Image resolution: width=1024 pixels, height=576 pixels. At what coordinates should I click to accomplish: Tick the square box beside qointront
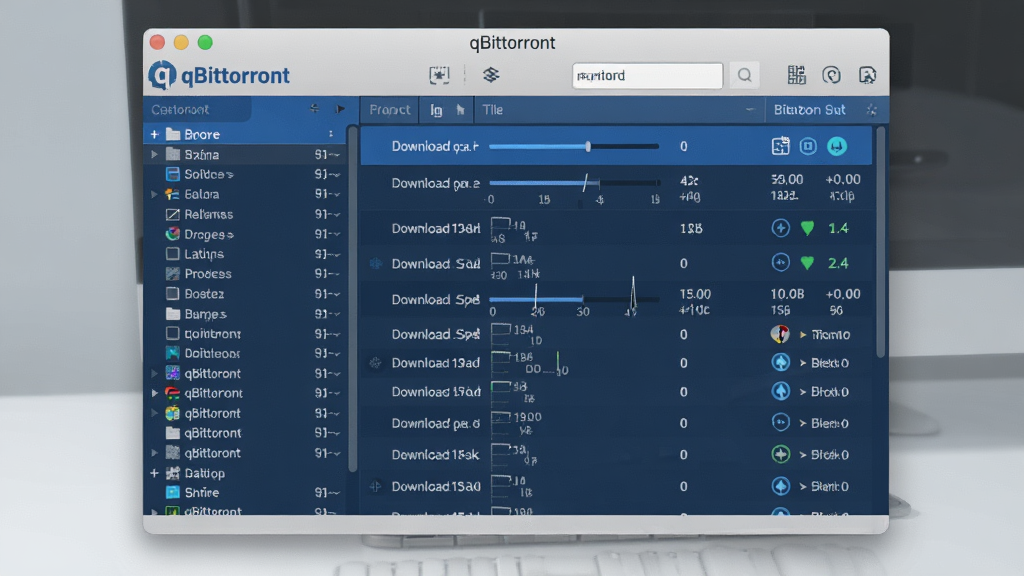(172, 333)
